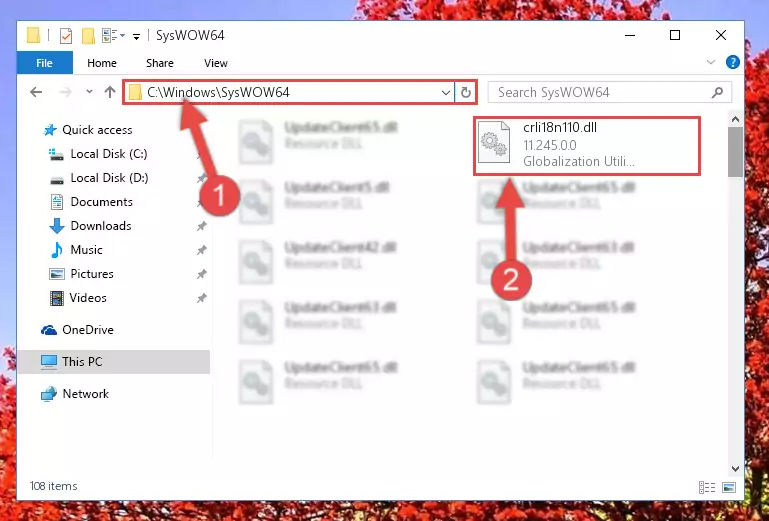Switch to Details view in status bar
769x521 pixels.
(x=707, y=487)
